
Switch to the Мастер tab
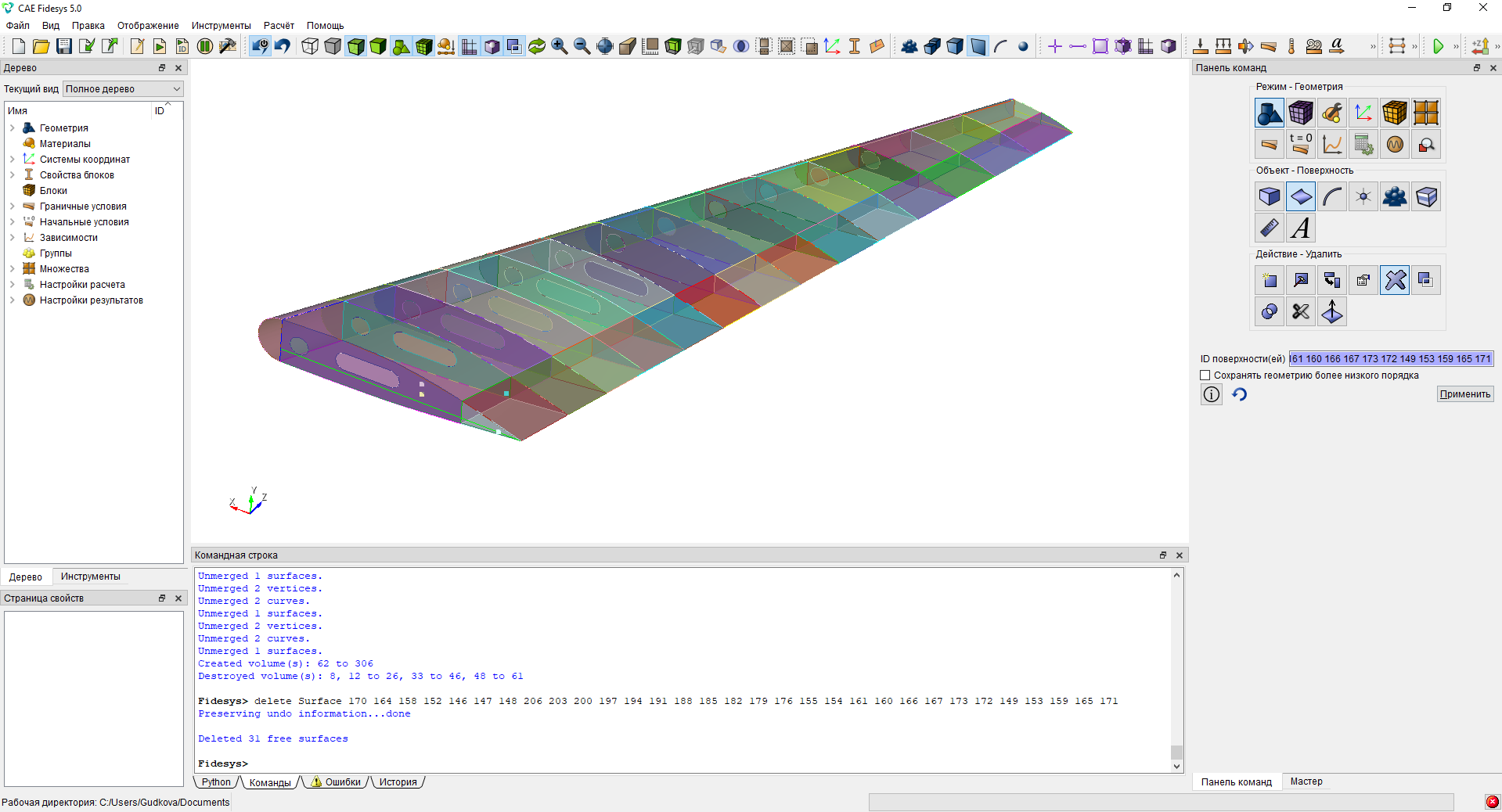[x=1306, y=781]
